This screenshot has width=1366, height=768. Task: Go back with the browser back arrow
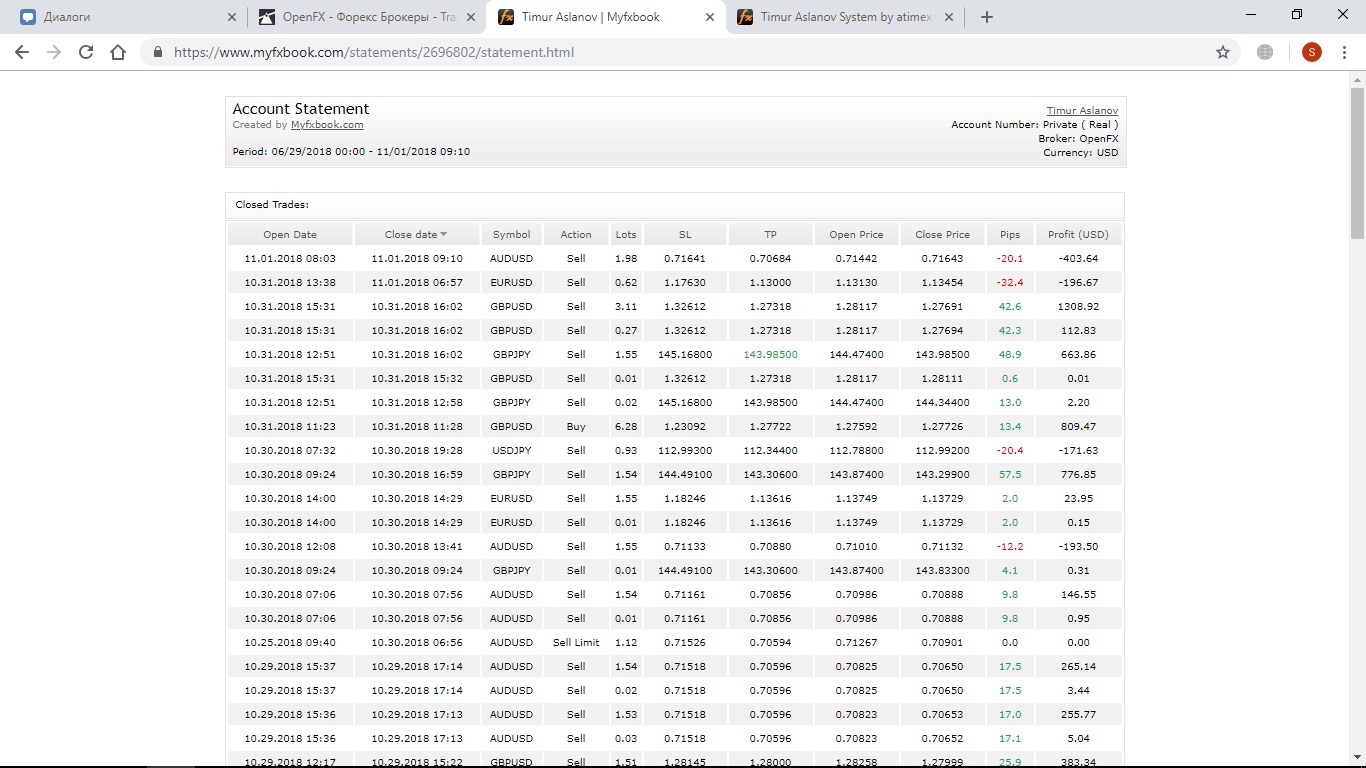point(22,52)
